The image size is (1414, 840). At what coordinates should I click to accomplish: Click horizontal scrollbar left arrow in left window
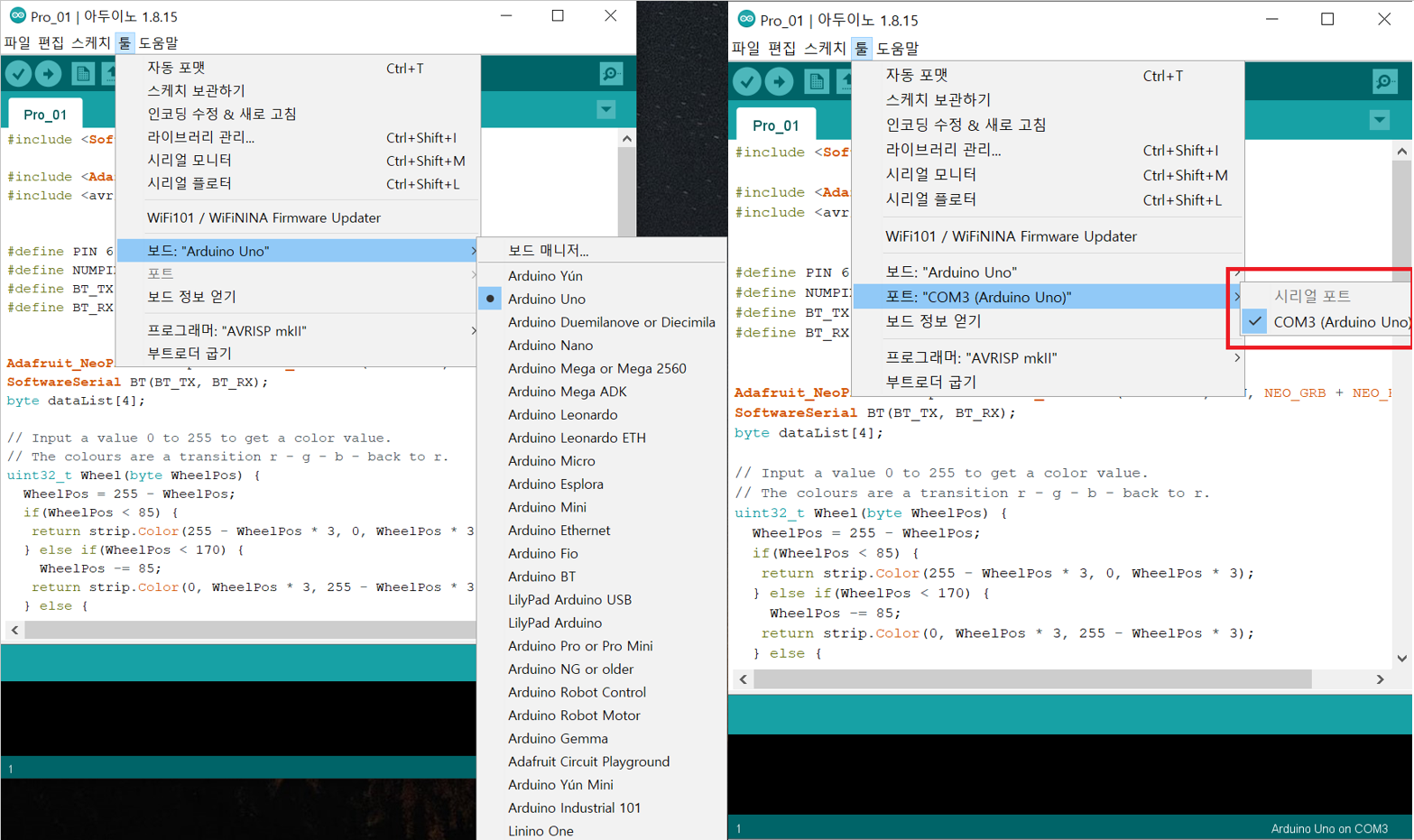point(14,630)
